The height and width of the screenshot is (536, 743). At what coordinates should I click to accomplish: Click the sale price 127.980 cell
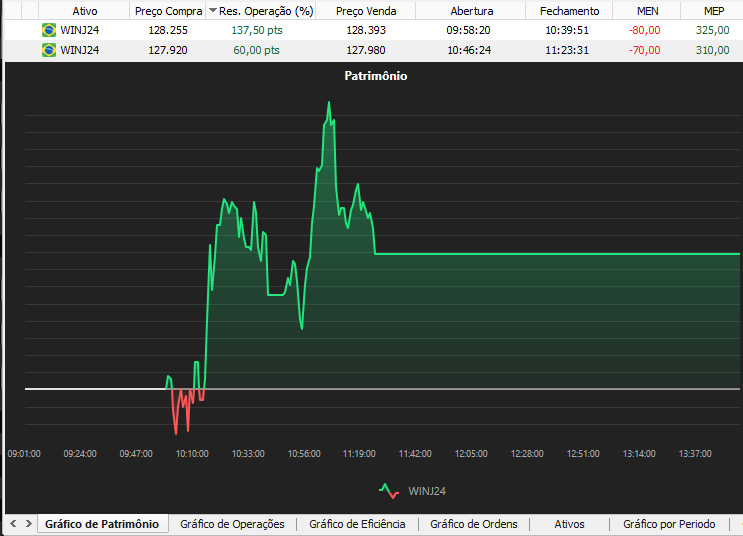click(x=366, y=50)
